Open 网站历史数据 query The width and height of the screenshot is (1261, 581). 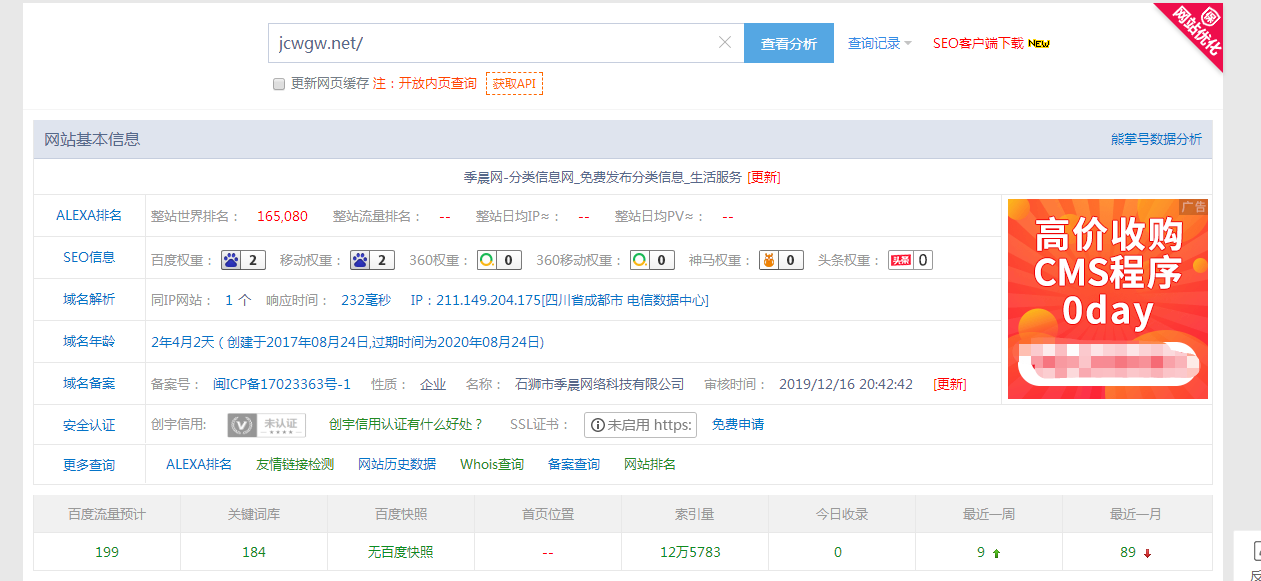[397, 464]
